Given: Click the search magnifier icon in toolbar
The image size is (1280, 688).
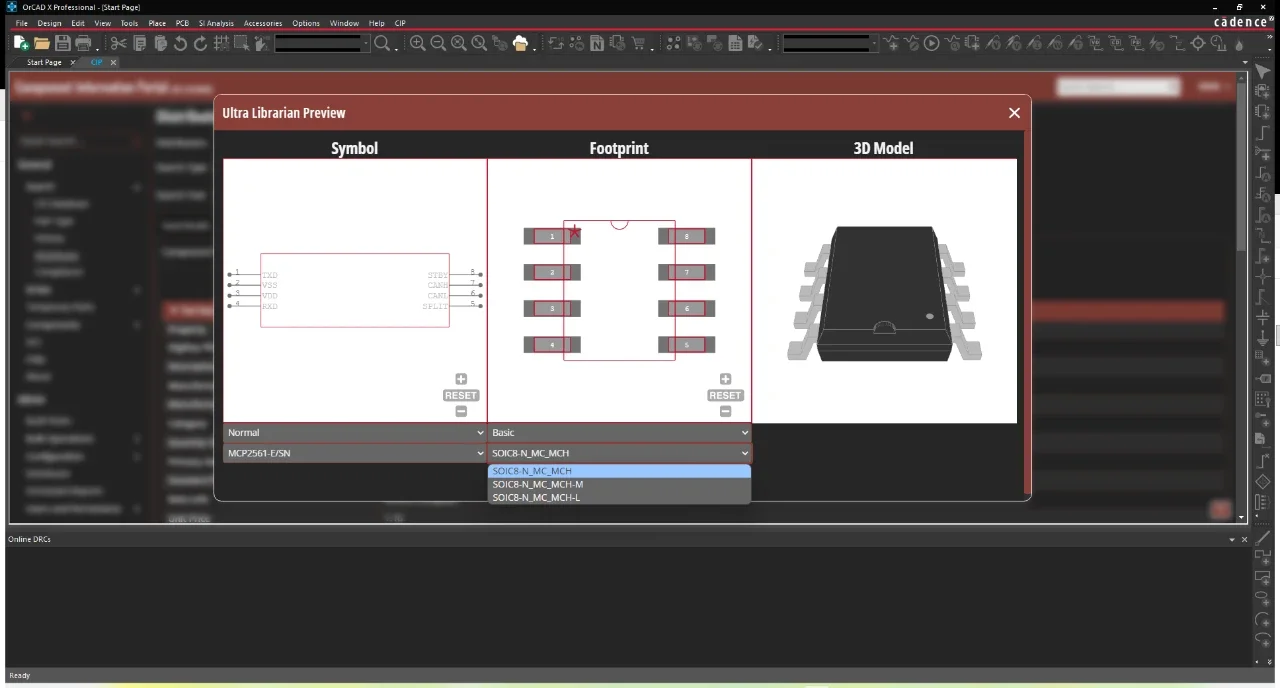Looking at the screenshot, I should coord(382,43).
